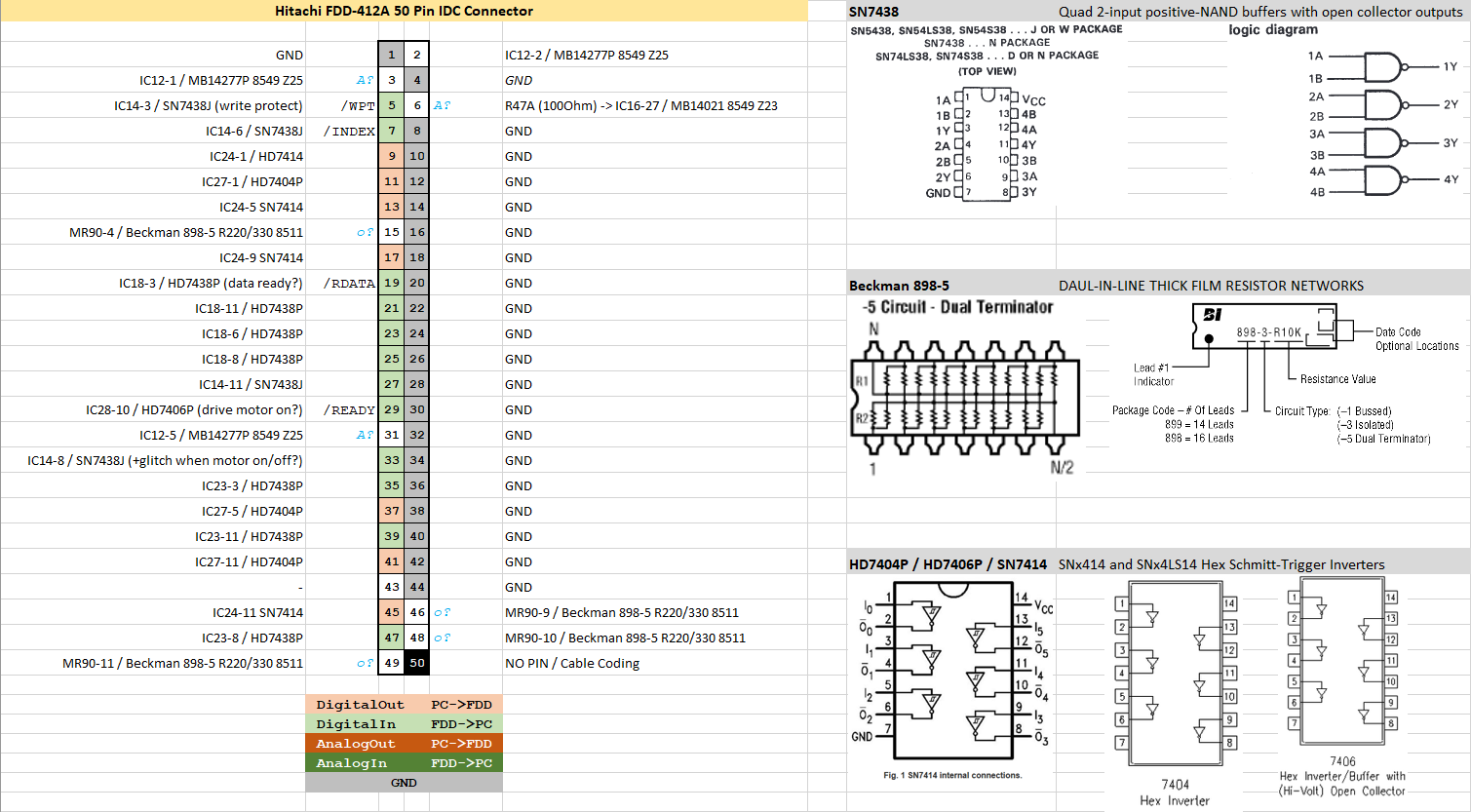
Task: Click the pin 1 cell of connector
Action: [391, 55]
